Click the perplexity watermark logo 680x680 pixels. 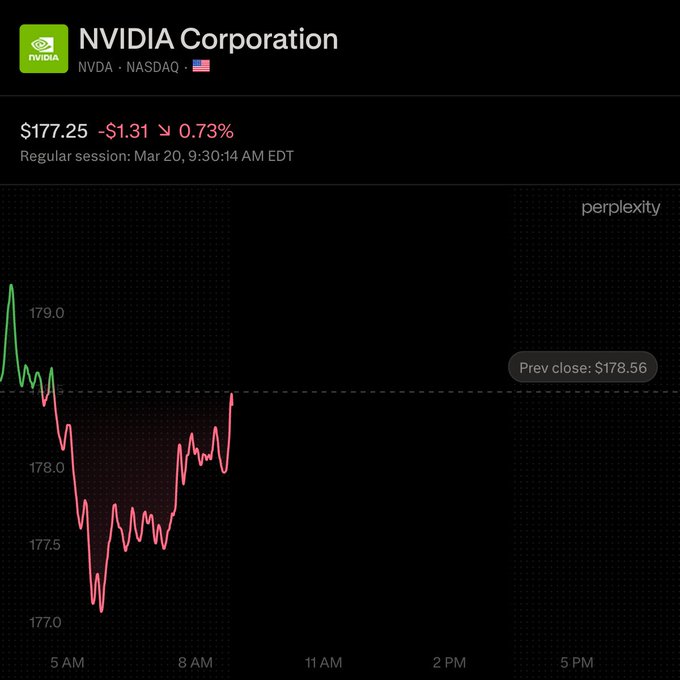[x=621, y=208]
